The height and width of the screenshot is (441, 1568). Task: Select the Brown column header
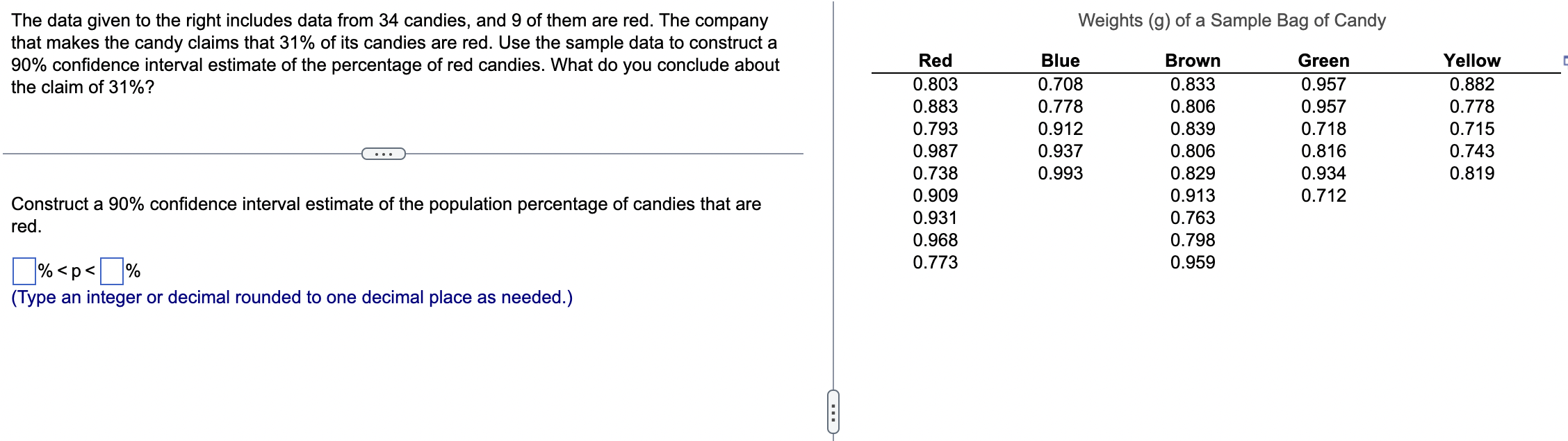(x=1192, y=61)
